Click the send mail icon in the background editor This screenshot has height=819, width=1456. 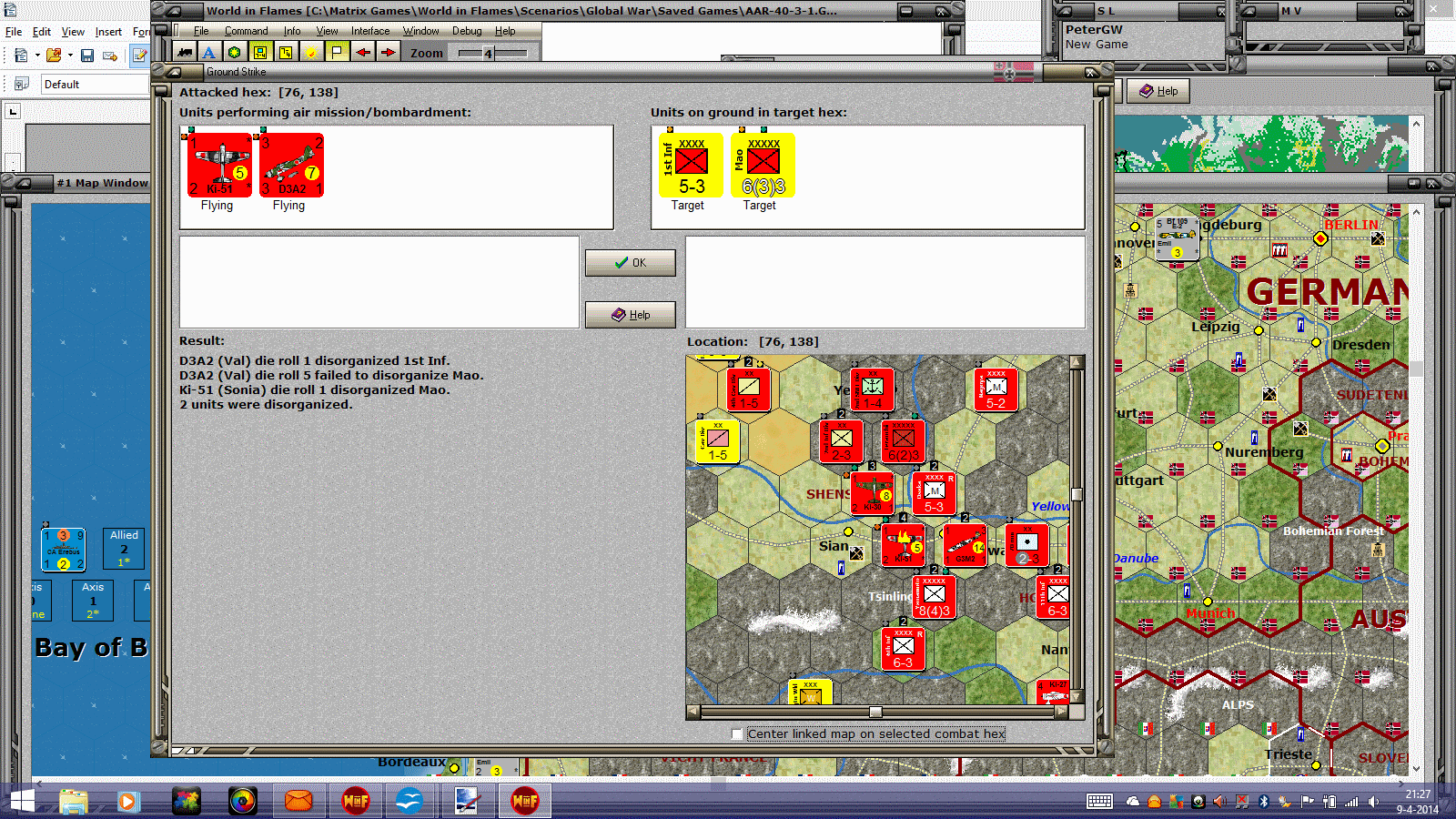pyautogui.click(x=110, y=56)
